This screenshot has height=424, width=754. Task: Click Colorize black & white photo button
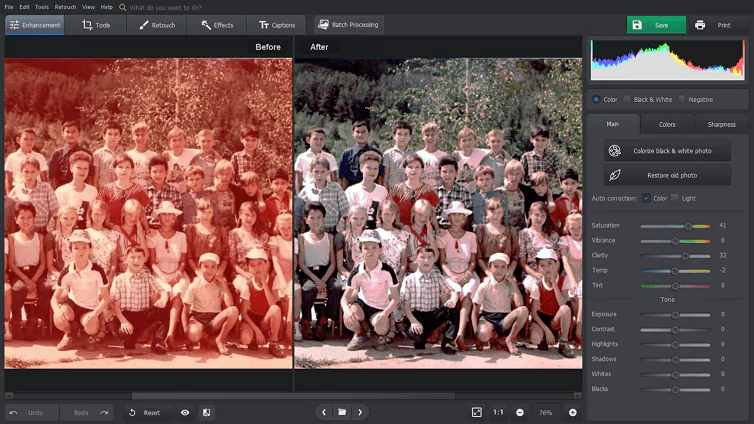tap(667, 150)
